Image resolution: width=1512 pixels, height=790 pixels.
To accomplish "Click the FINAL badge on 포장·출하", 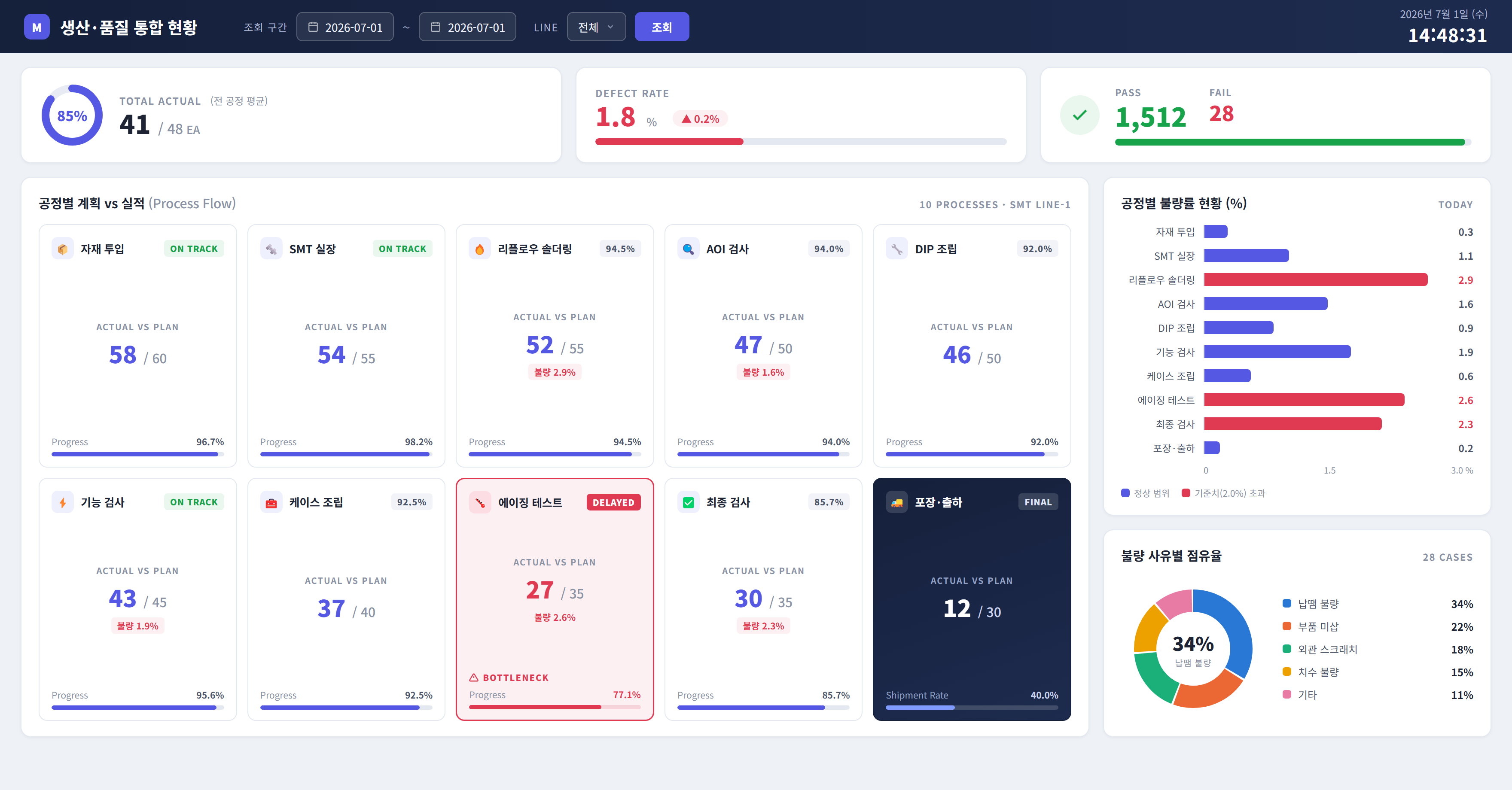I will click(1038, 502).
